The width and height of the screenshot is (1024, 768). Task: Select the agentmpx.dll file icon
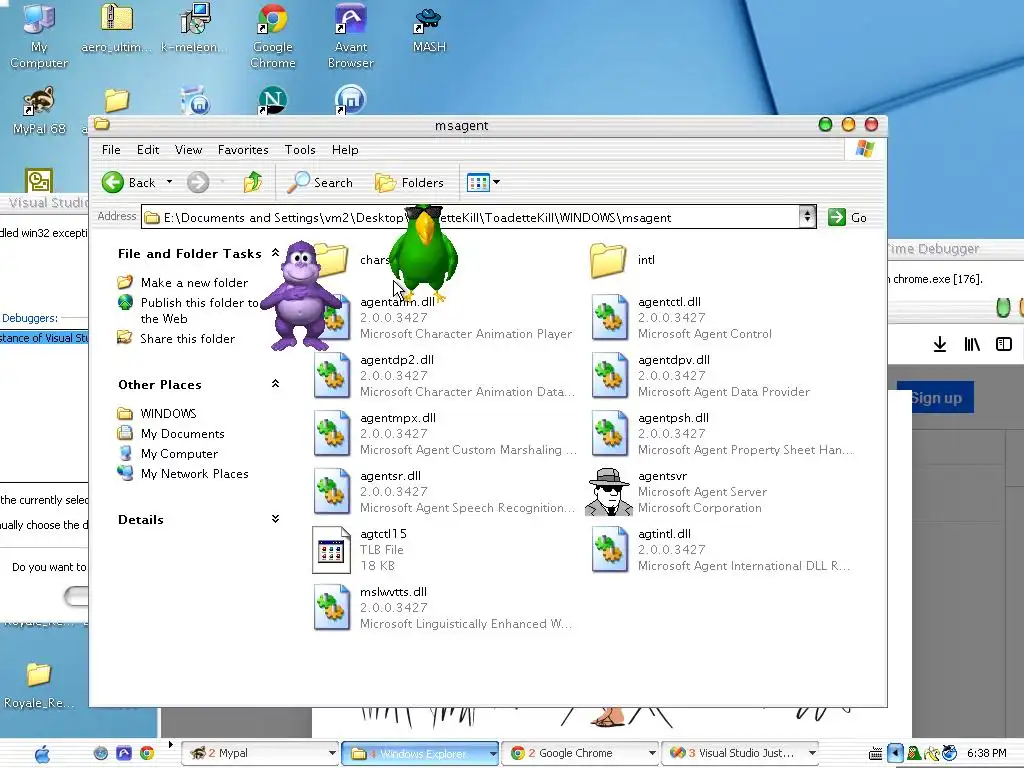pyautogui.click(x=332, y=433)
